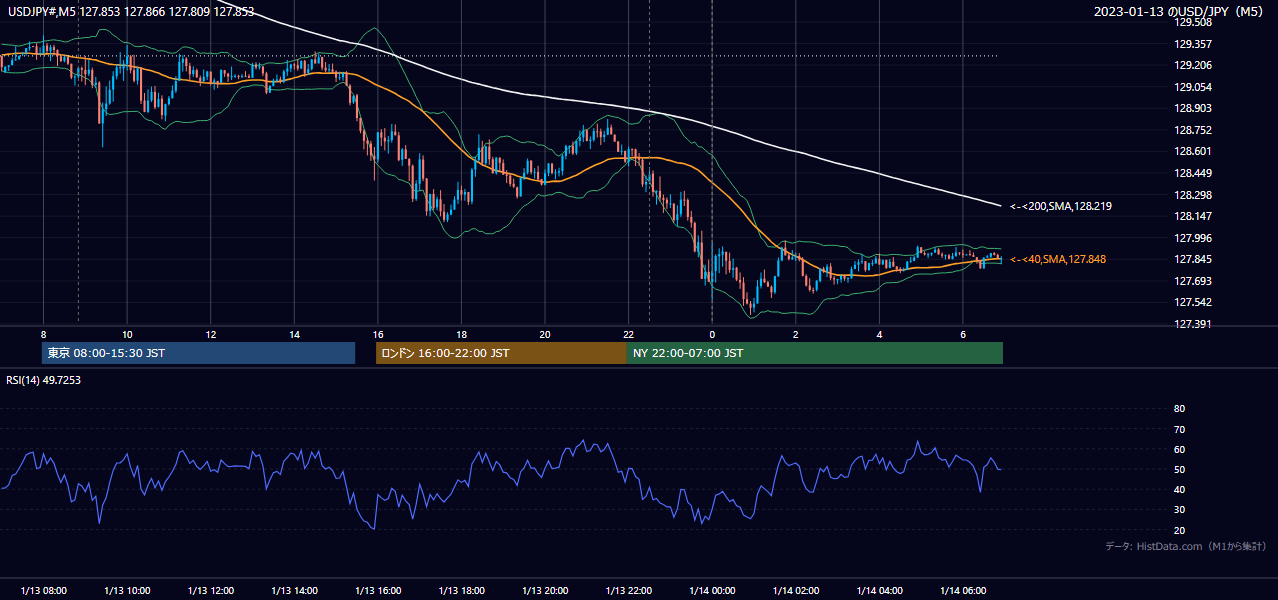The image size is (1278, 600).
Task: Click price level 129.206 on the axis
Action: (1192, 65)
